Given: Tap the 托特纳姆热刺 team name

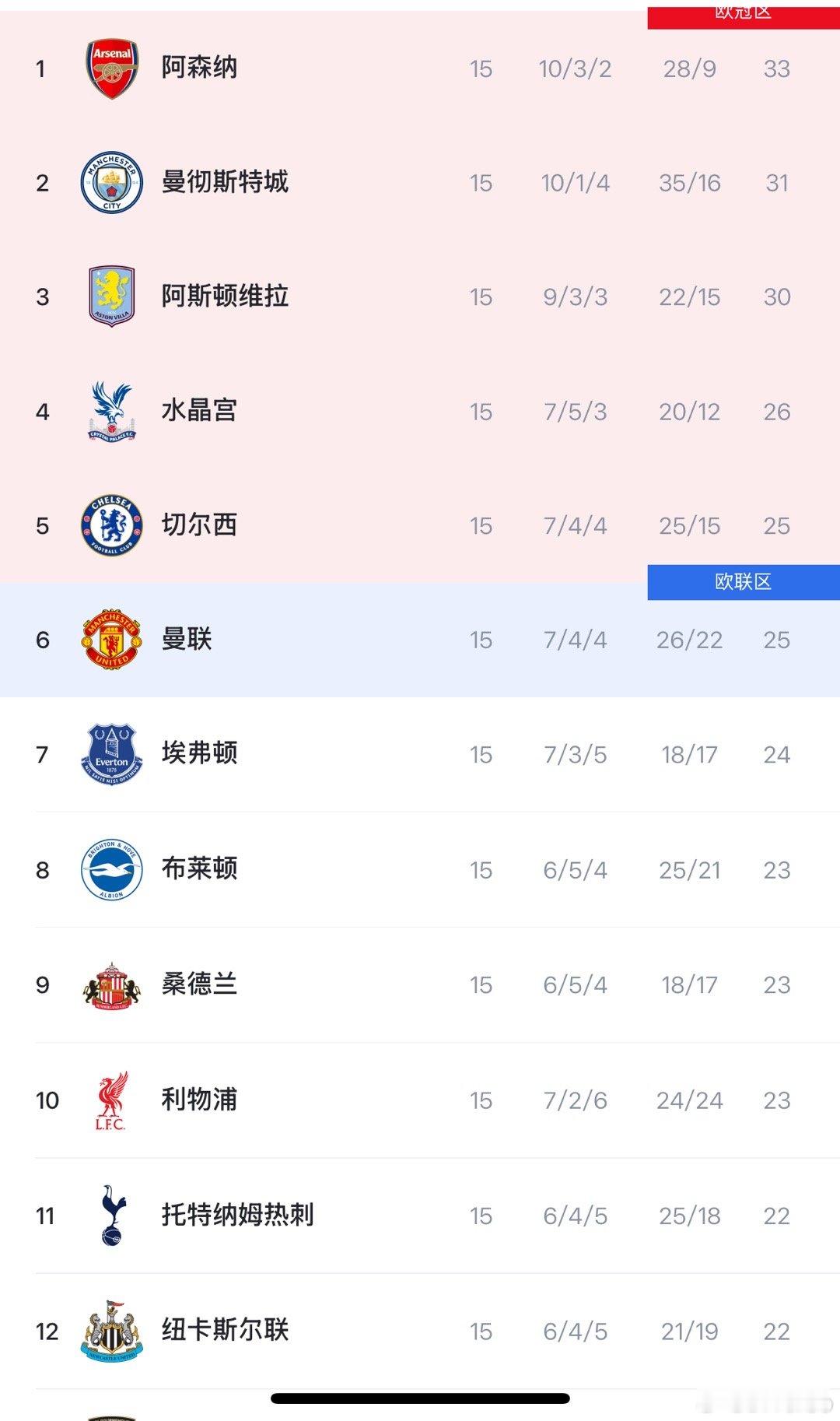Looking at the screenshot, I should pyautogui.click(x=237, y=1215).
